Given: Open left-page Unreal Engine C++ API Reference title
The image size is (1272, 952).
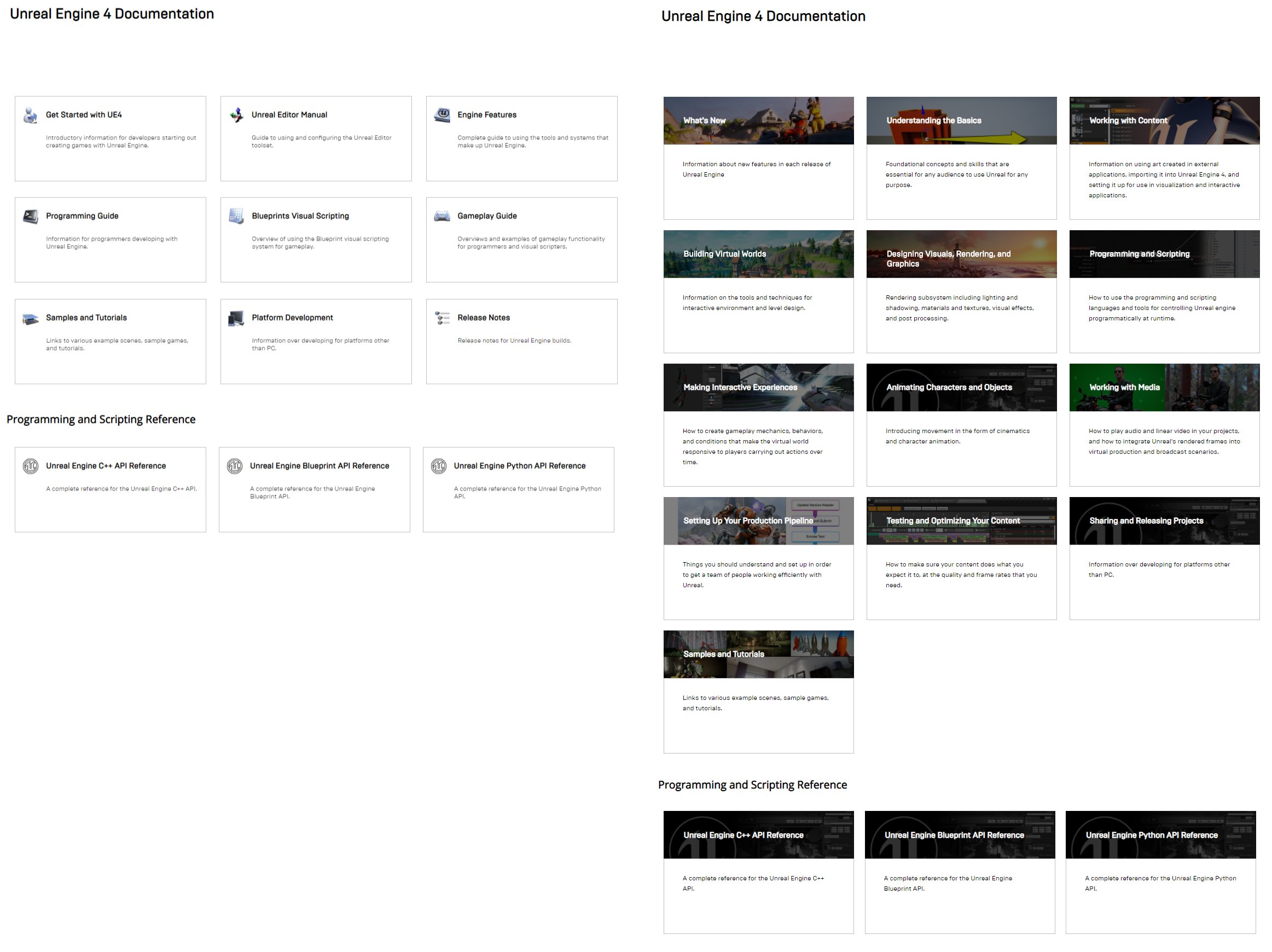Looking at the screenshot, I should (x=106, y=466).
